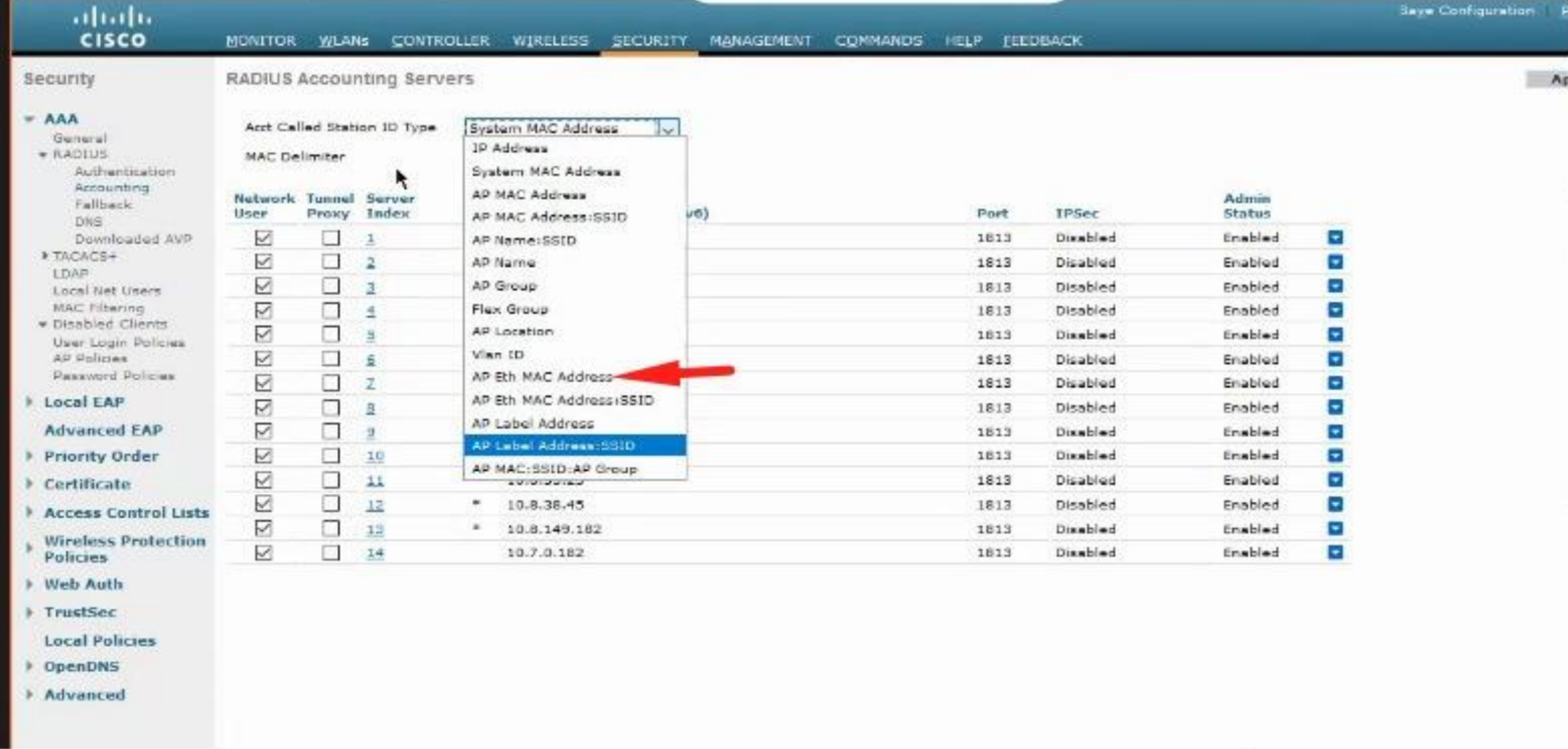Enable Tunnel Proxy for server index 3
The width and height of the screenshot is (1568, 749).
point(330,286)
